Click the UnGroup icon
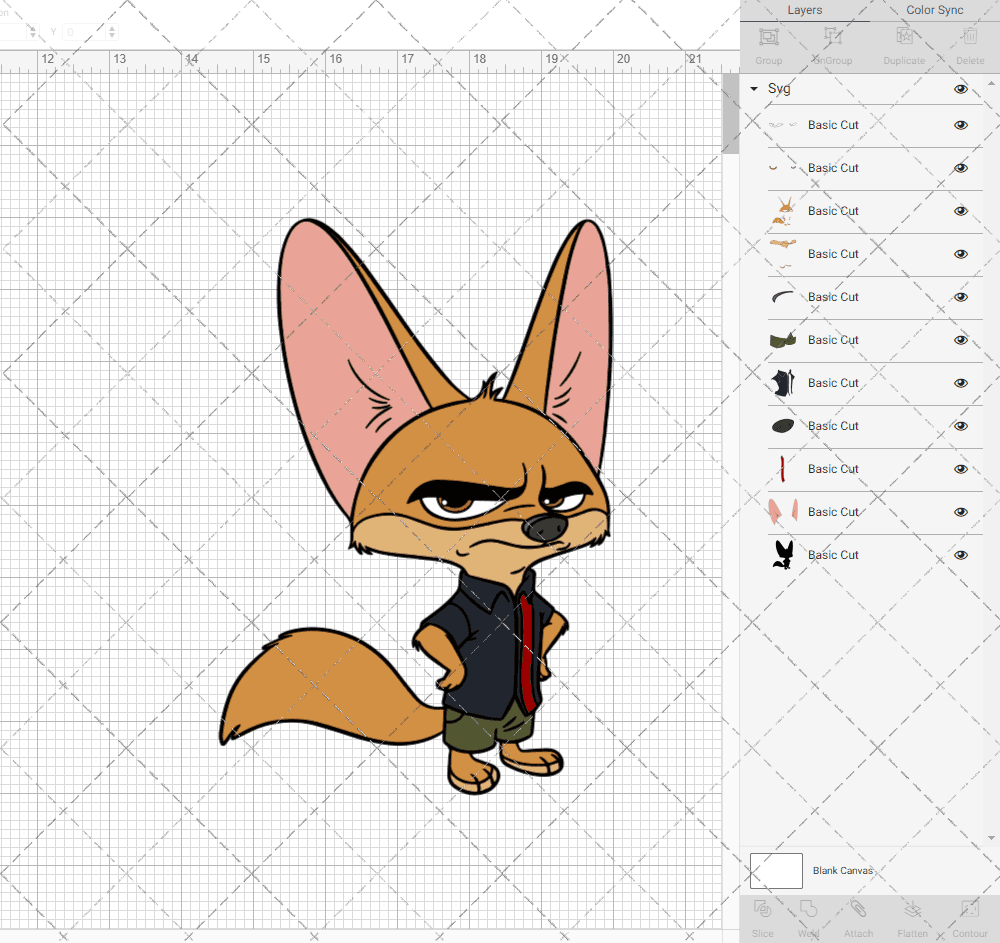This screenshot has width=1000, height=943. tap(833, 37)
